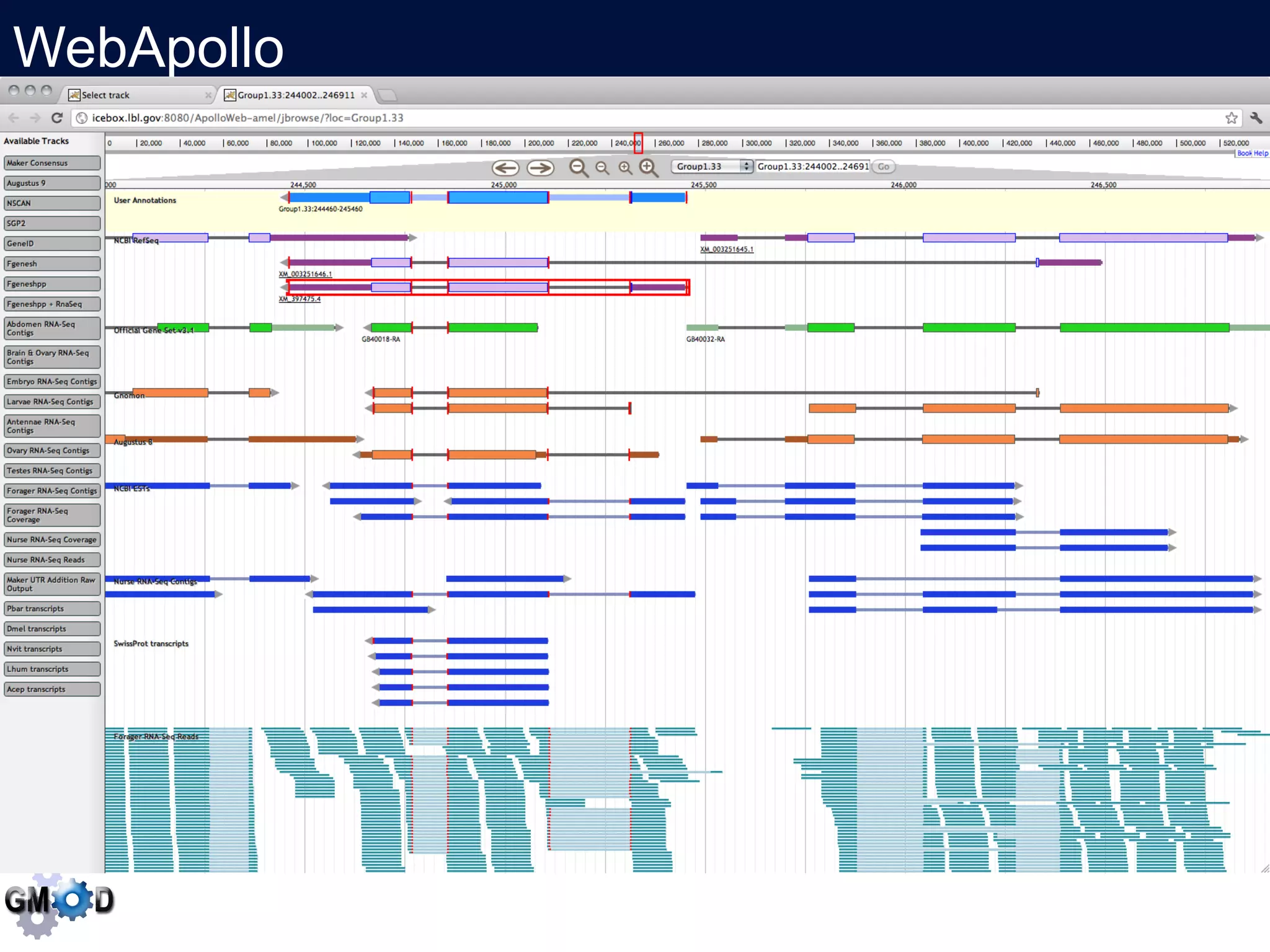This screenshot has height=952, width=1270.
Task: Open the Help link
Action: point(1261,153)
